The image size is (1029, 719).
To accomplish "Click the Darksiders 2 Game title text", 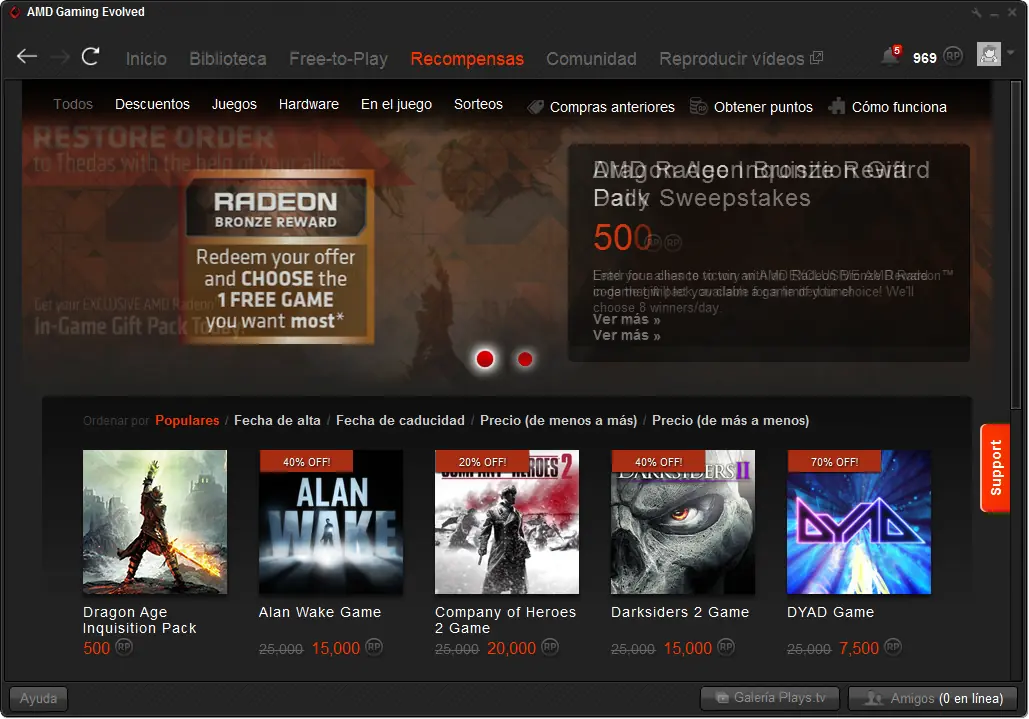I will (680, 612).
